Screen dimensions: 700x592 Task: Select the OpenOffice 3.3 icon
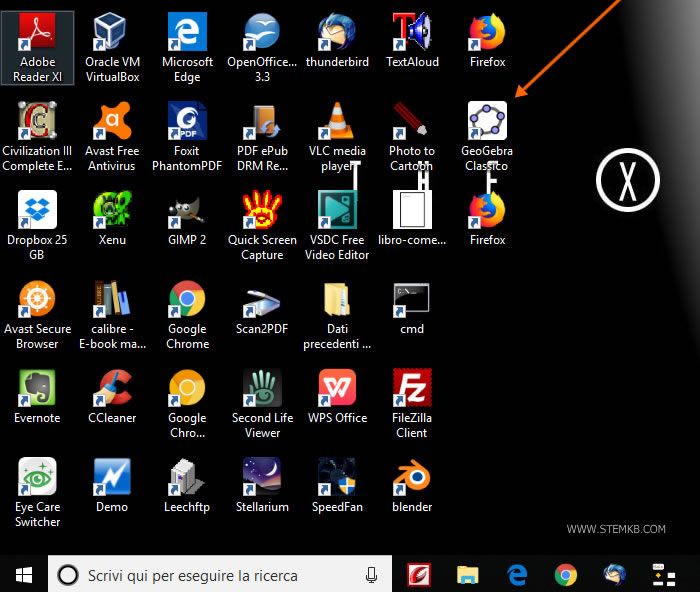pyautogui.click(x=262, y=48)
